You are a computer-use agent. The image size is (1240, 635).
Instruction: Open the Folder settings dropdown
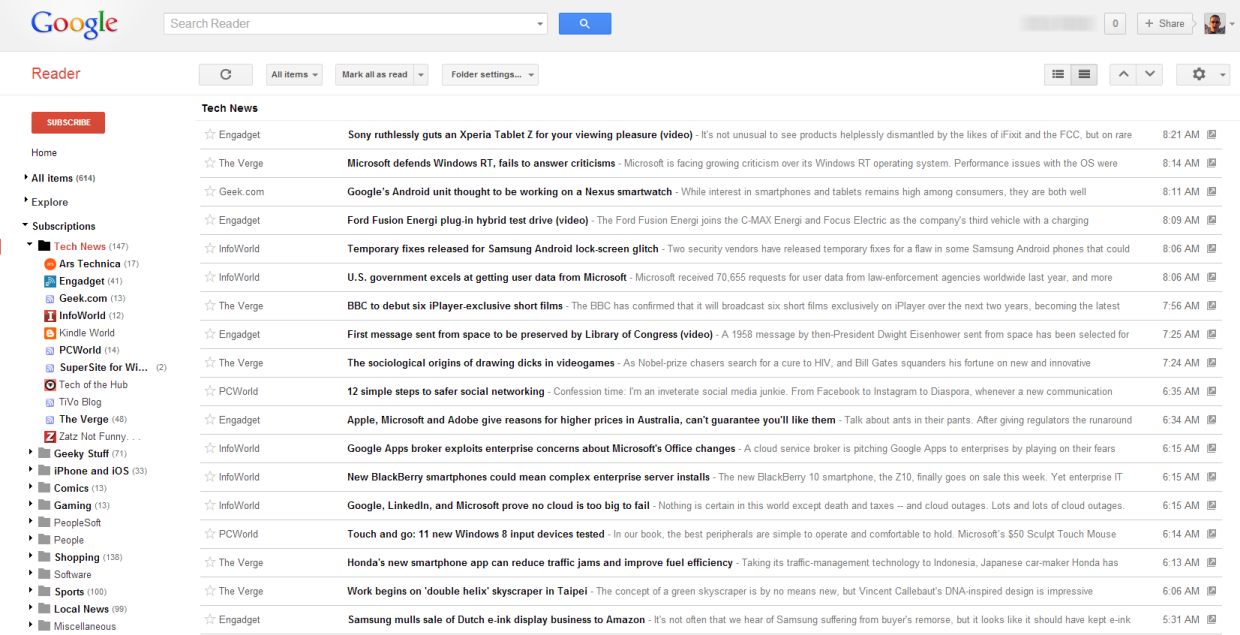pyautogui.click(x=490, y=74)
